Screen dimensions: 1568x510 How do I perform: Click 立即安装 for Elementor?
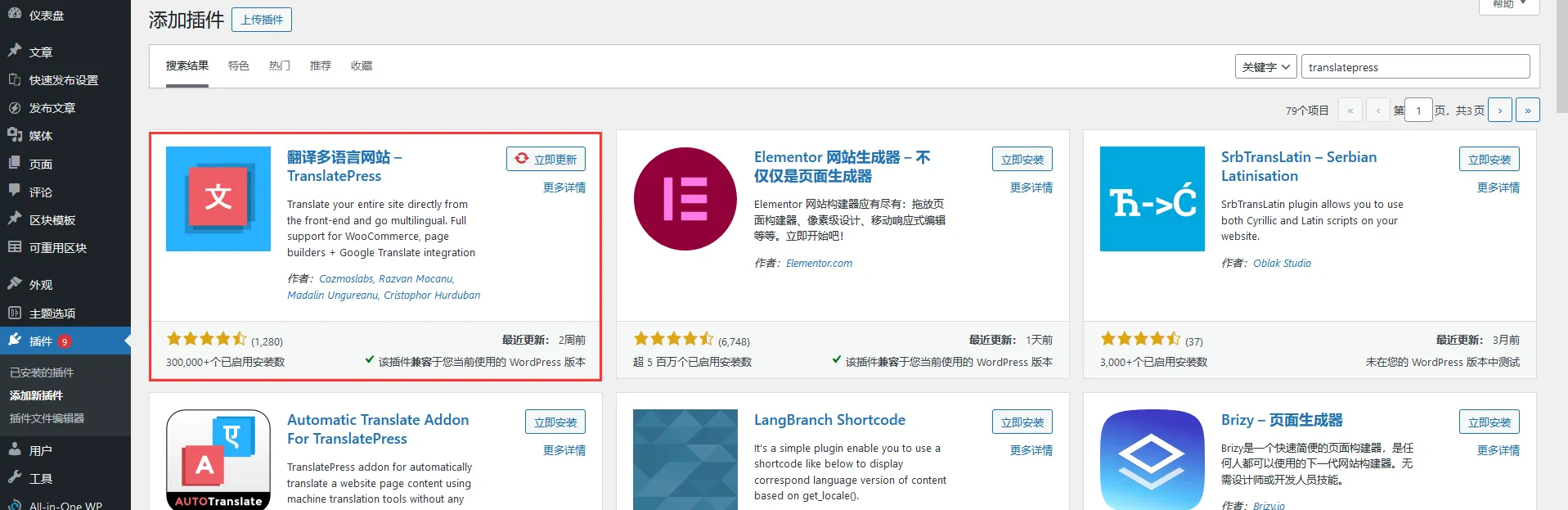[x=1022, y=160]
